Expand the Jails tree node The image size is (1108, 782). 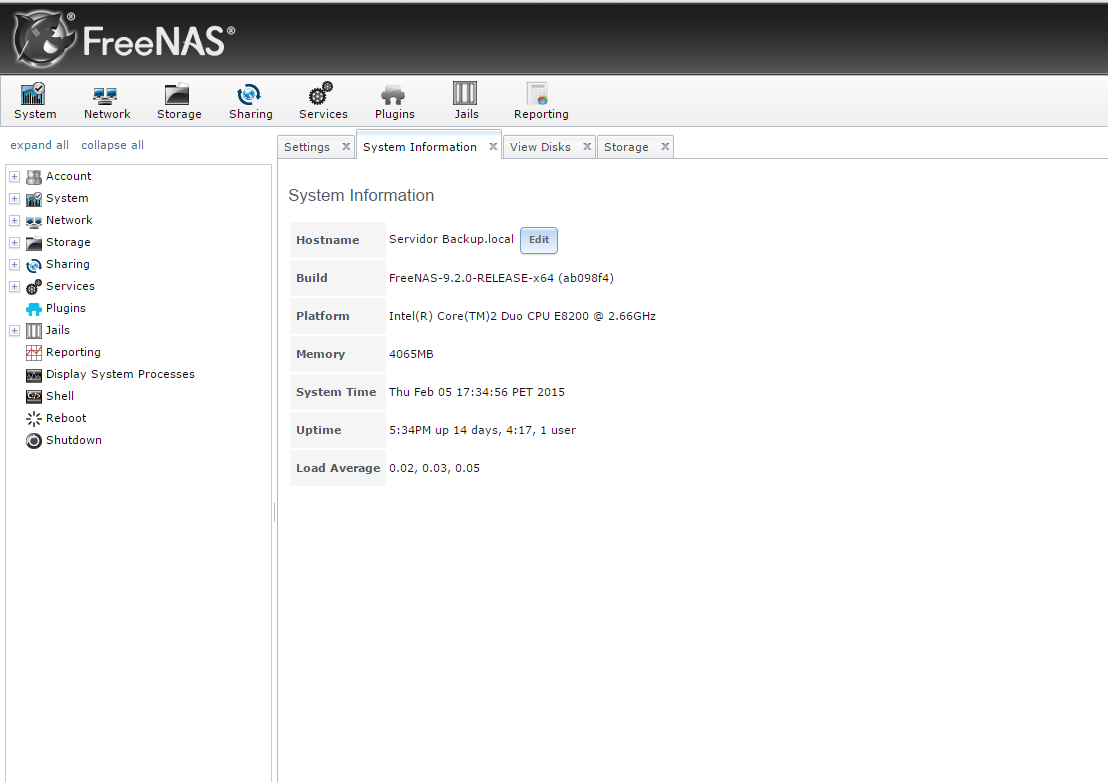pos(14,330)
